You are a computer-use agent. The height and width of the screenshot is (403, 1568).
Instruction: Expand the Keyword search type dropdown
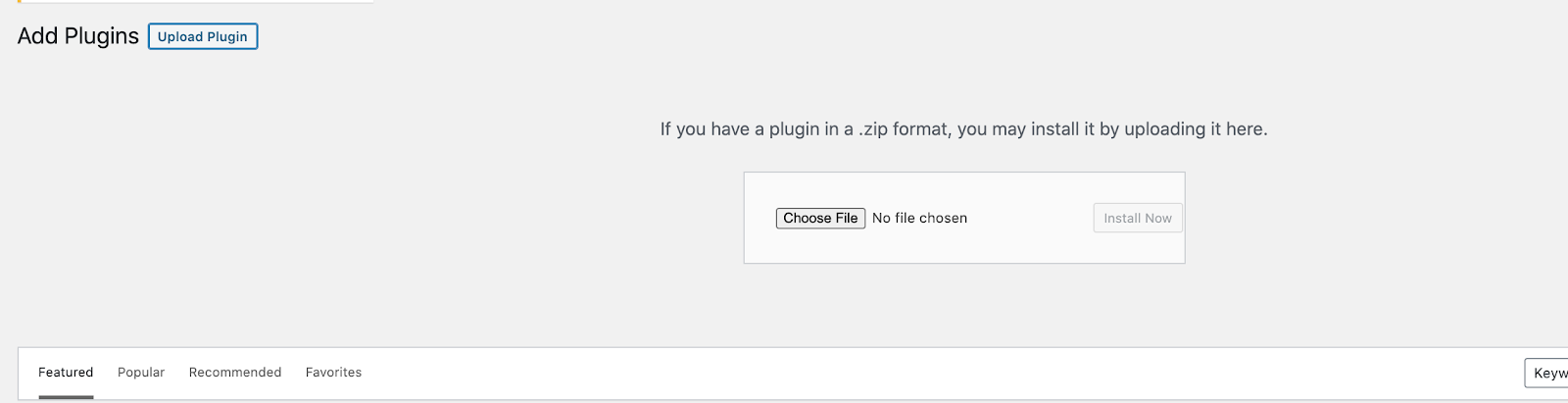[1546, 373]
